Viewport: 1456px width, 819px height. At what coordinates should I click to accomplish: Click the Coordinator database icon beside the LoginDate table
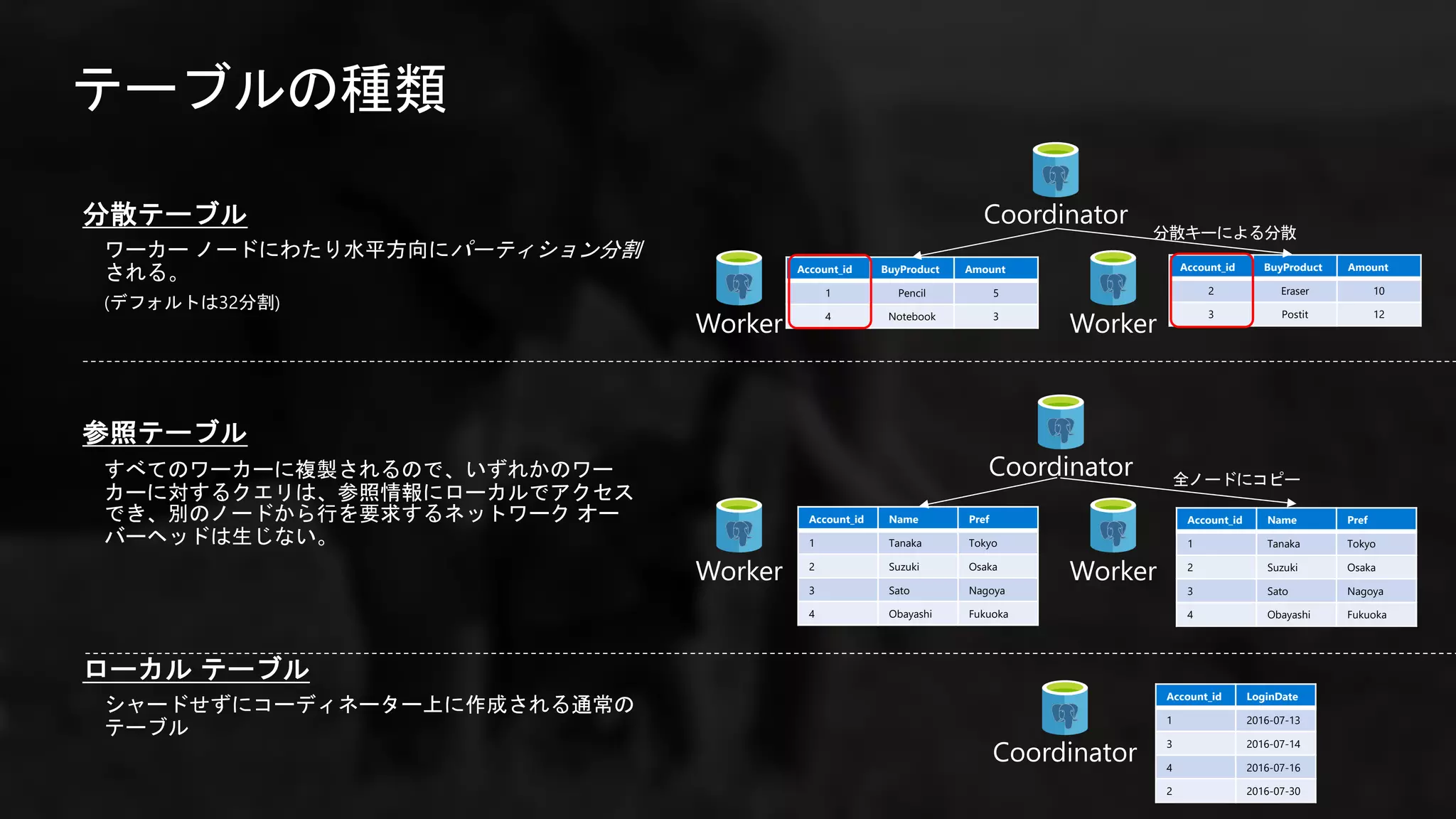coord(1065,708)
